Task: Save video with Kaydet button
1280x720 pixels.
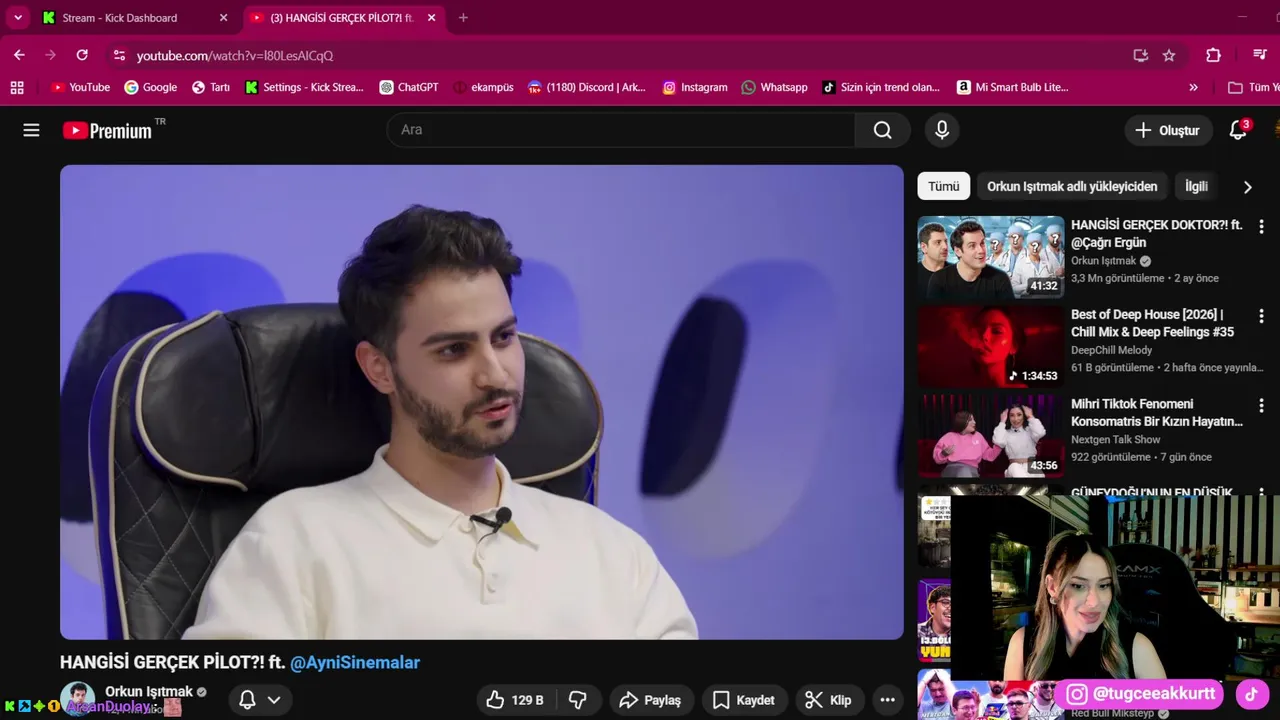Action: coord(745,700)
